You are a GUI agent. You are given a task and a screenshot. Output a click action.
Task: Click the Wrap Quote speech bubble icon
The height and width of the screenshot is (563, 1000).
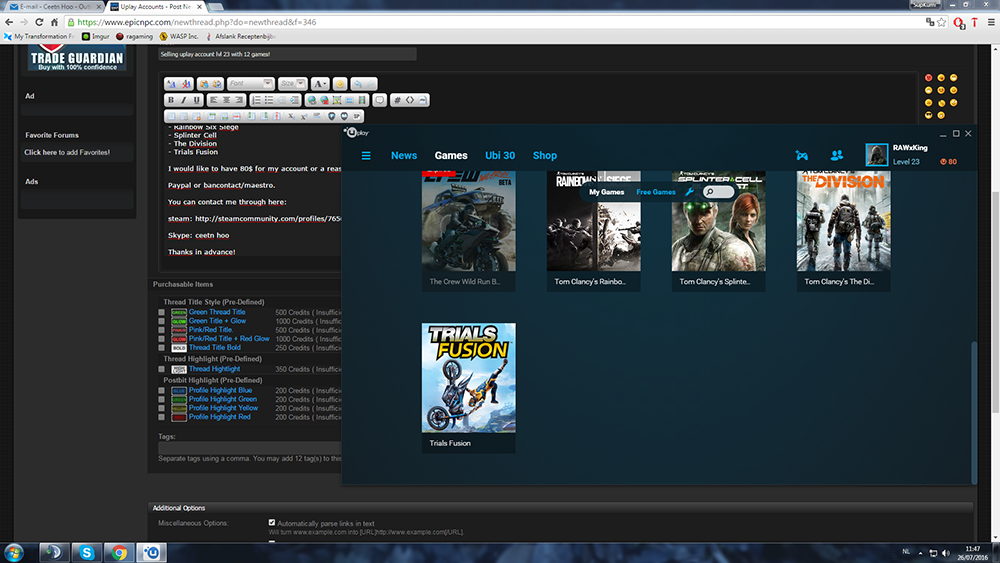click(379, 100)
